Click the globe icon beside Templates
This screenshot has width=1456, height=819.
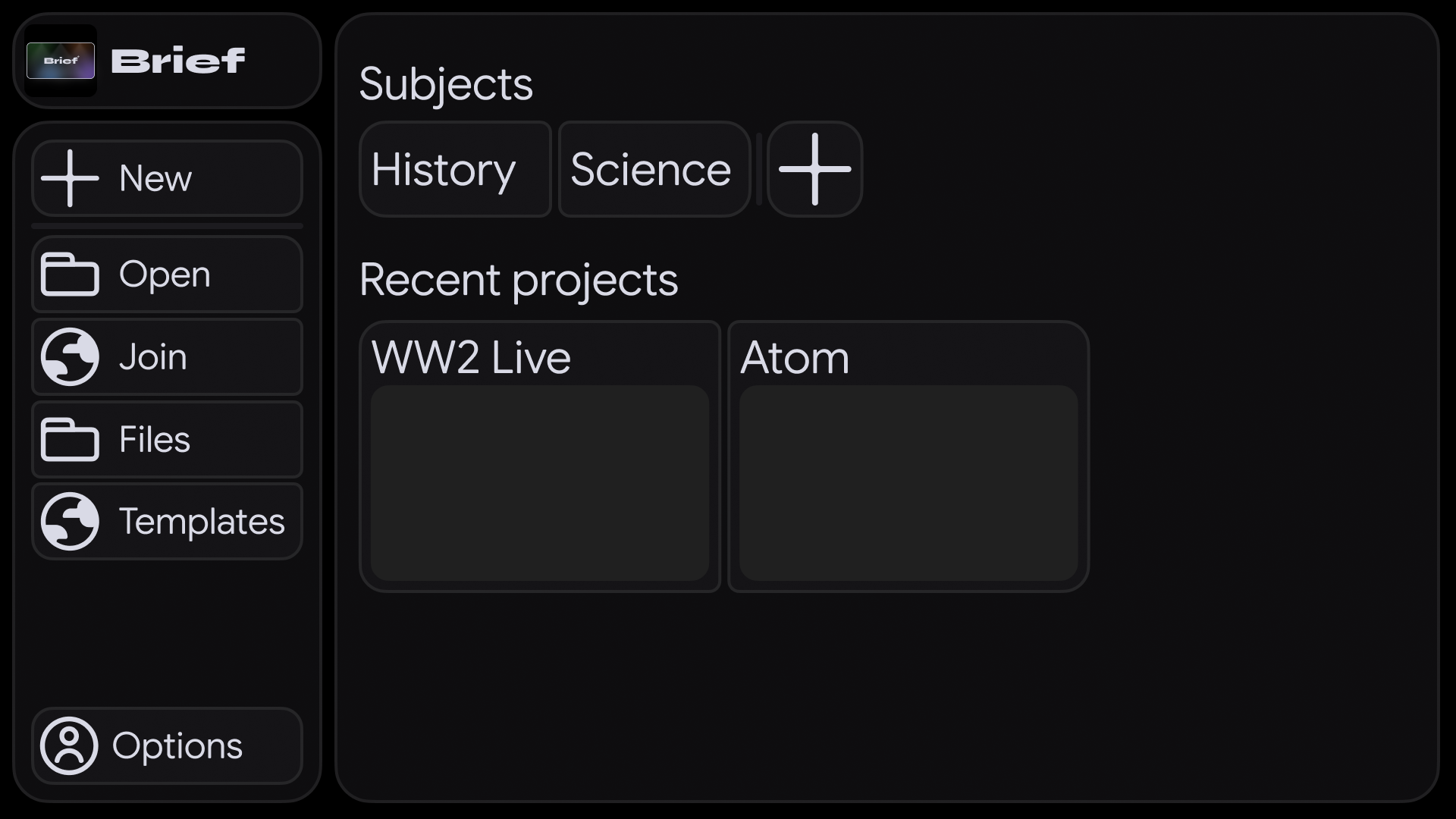pos(70,521)
